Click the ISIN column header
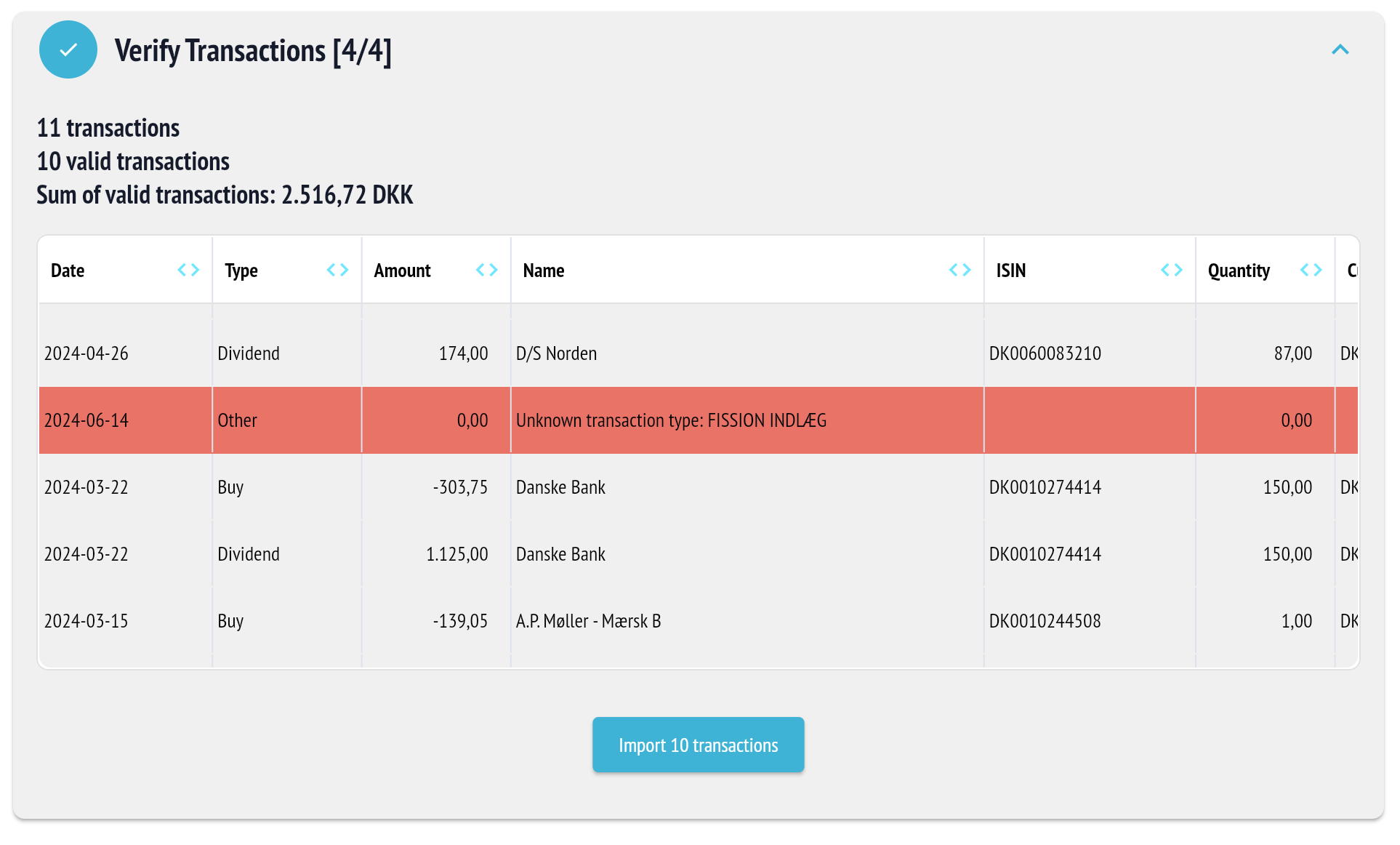This screenshot has width=1400, height=845. pos(1090,271)
